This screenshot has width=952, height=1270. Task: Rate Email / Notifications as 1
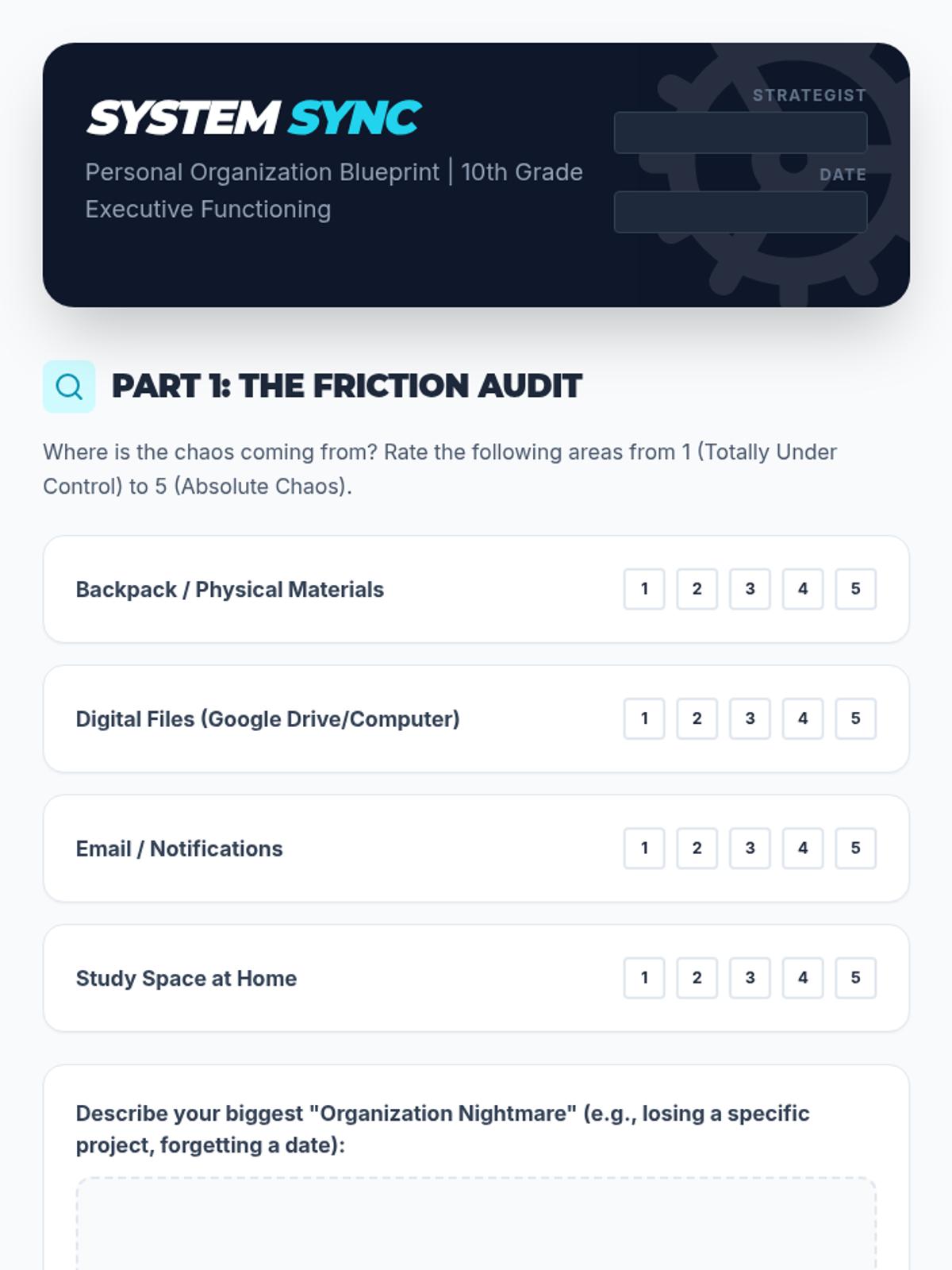644,848
